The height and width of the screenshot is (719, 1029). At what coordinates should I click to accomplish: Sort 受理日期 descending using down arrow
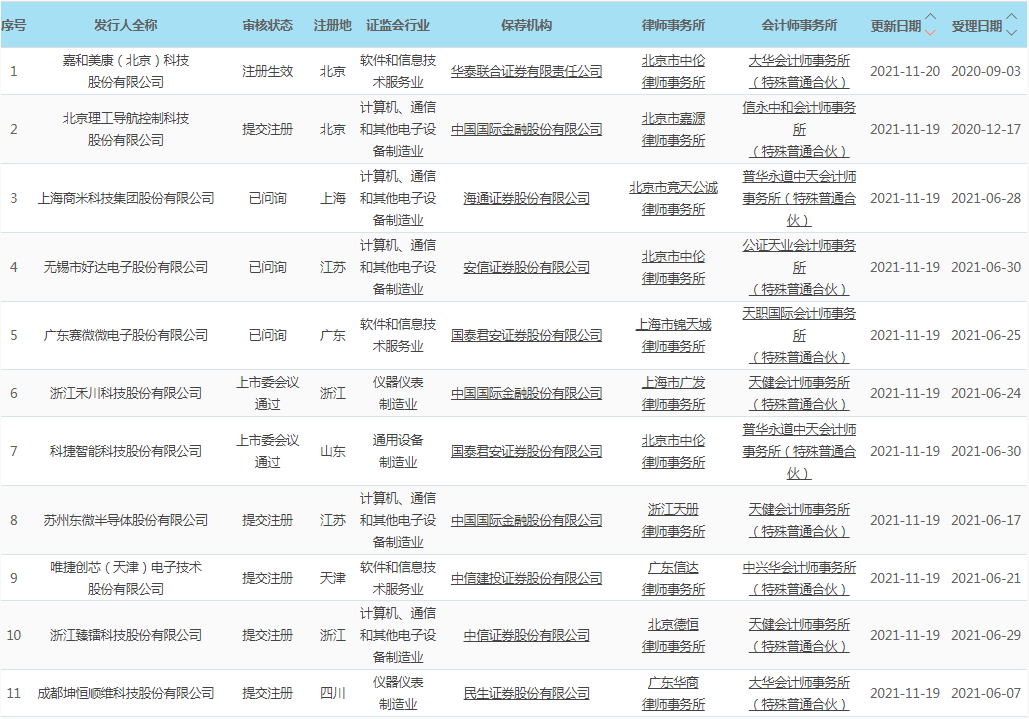1011,32
